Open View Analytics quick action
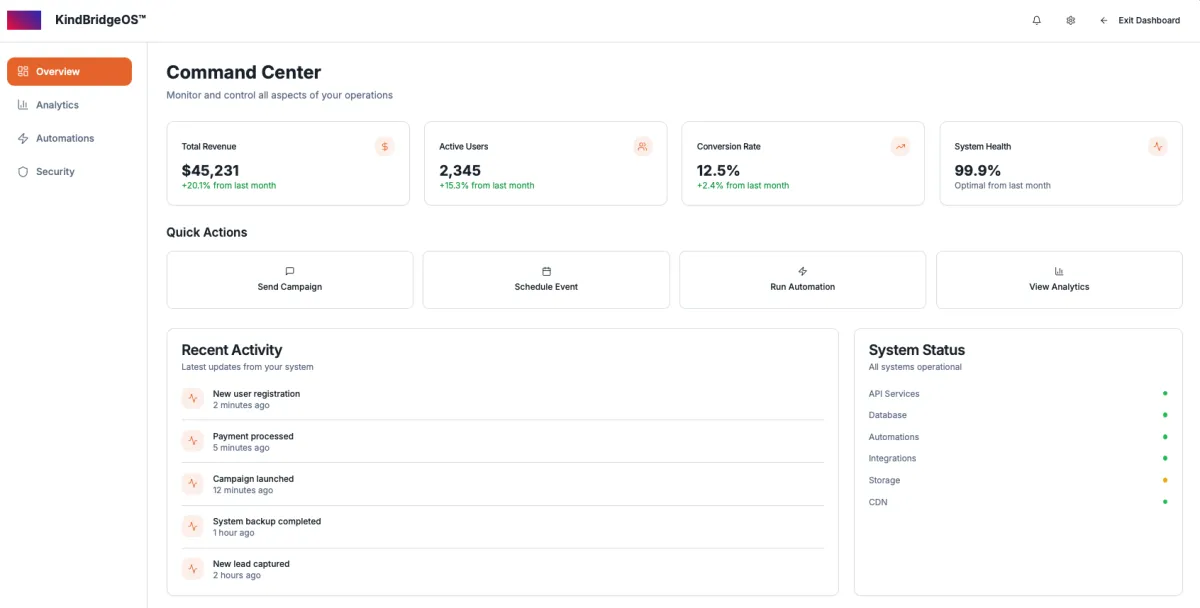 (1059, 280)
